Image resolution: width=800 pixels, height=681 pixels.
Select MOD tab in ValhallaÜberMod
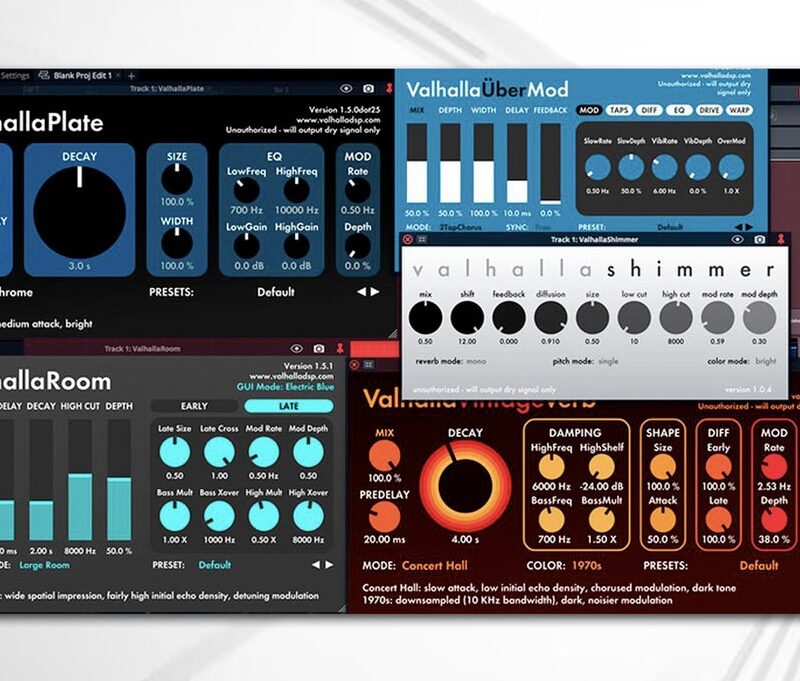point(589,110)
